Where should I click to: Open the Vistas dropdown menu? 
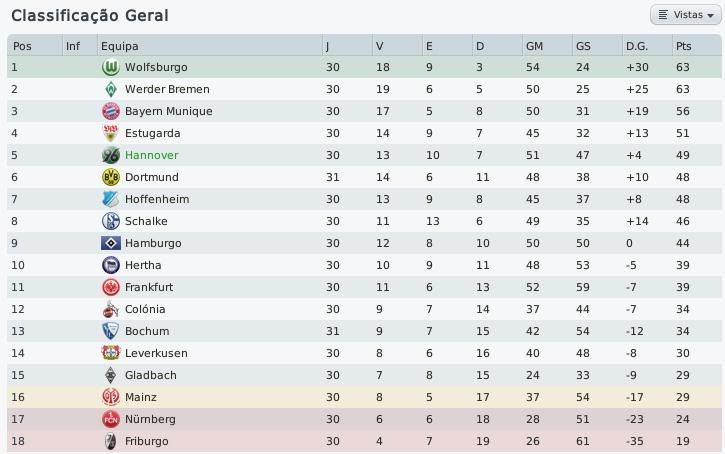pos(686,15)
